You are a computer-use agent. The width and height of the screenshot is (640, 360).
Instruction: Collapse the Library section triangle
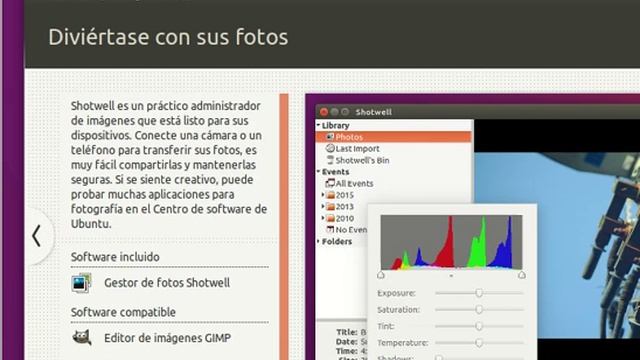[318, 125]
